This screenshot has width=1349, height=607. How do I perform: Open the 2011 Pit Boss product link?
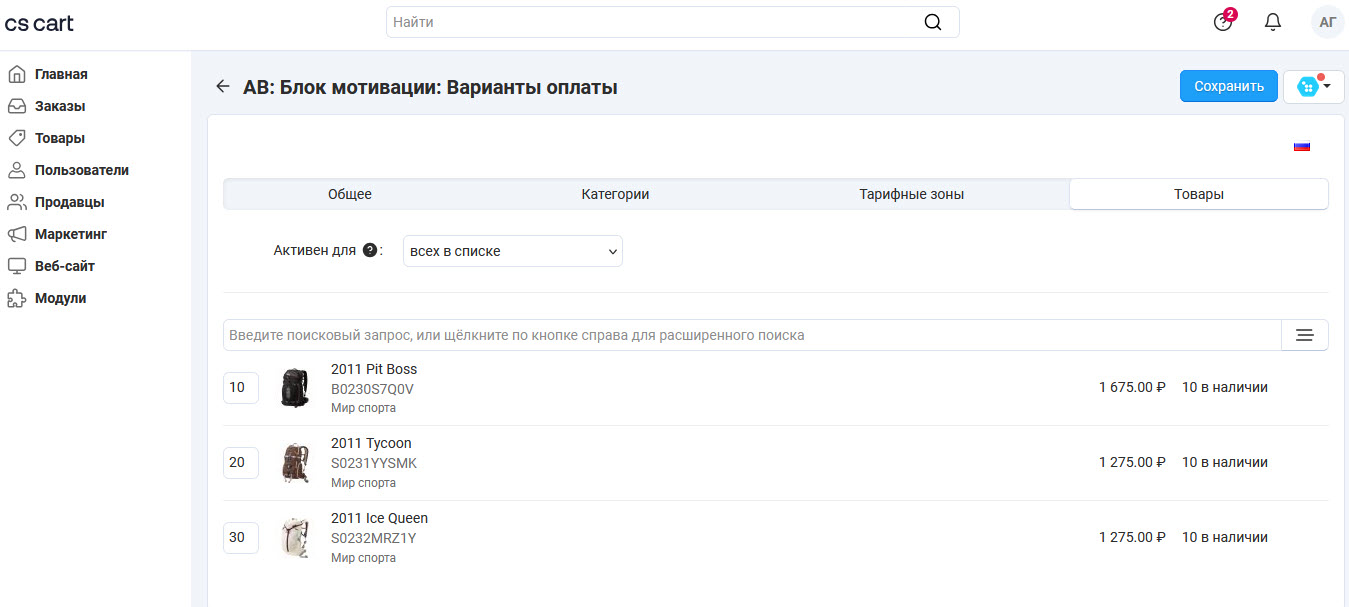[374, 369]
